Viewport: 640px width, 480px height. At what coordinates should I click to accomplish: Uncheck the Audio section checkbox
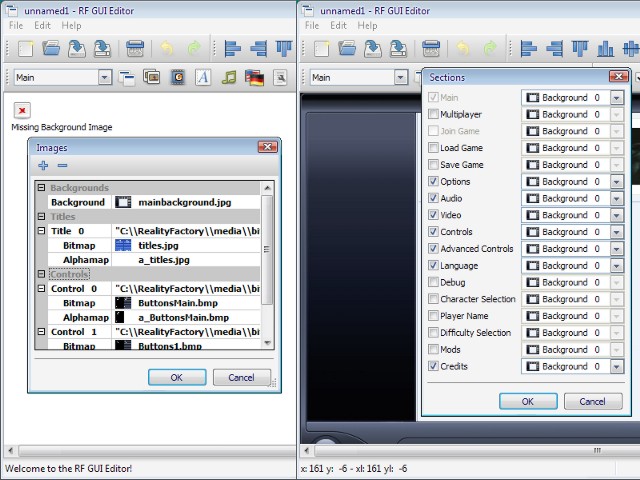[x=433, y=198]
